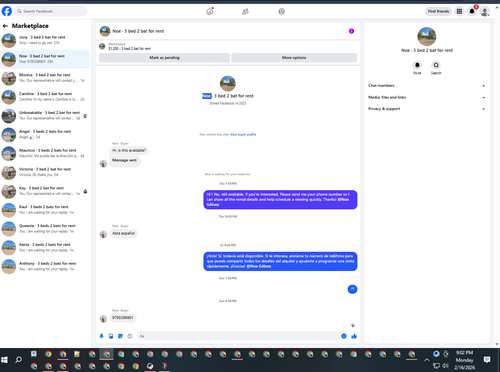The height and width of the screenshot is (372, 500).
Task: Open the Windows action center
Action: tap(487, 360)
